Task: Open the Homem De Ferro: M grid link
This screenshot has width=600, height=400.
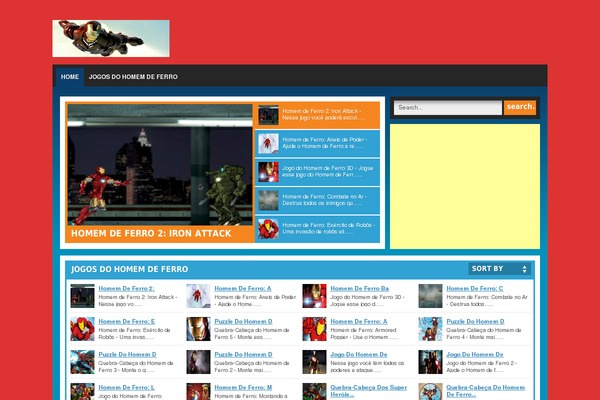Action: (x=243, y=387)
